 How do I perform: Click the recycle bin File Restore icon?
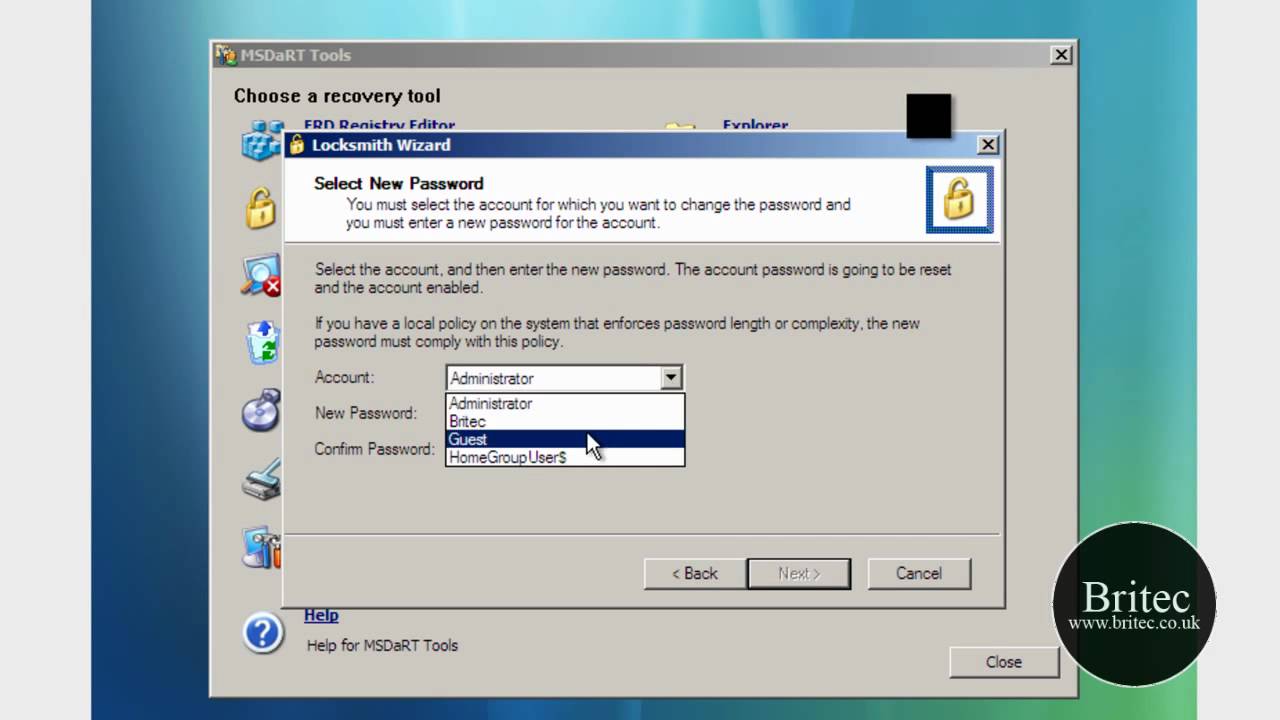tap(263, 342)
